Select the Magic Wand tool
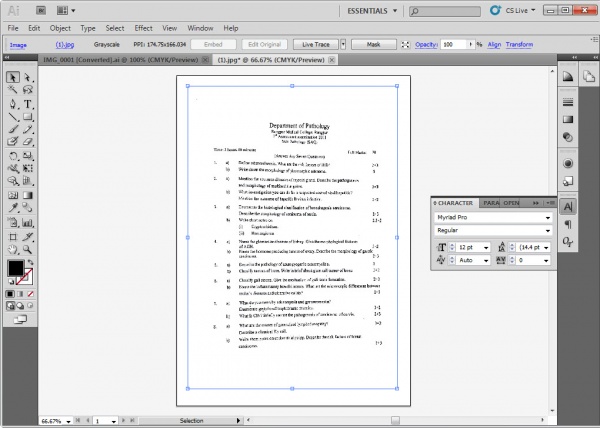This screenshot has height=428, width=600. pyautogui.click(x=12, y=90)
